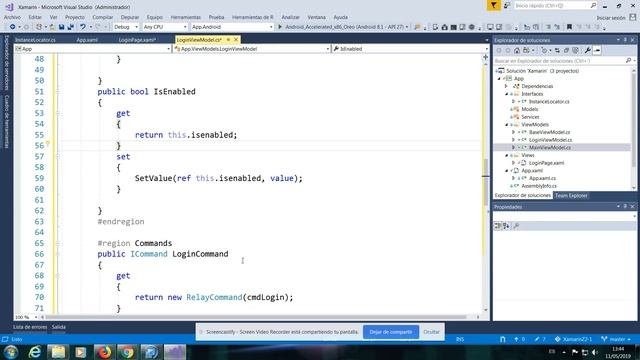Screen dimensions: 640x360
Task: Click the Dejar de compartir button
Action: point(391,332)
